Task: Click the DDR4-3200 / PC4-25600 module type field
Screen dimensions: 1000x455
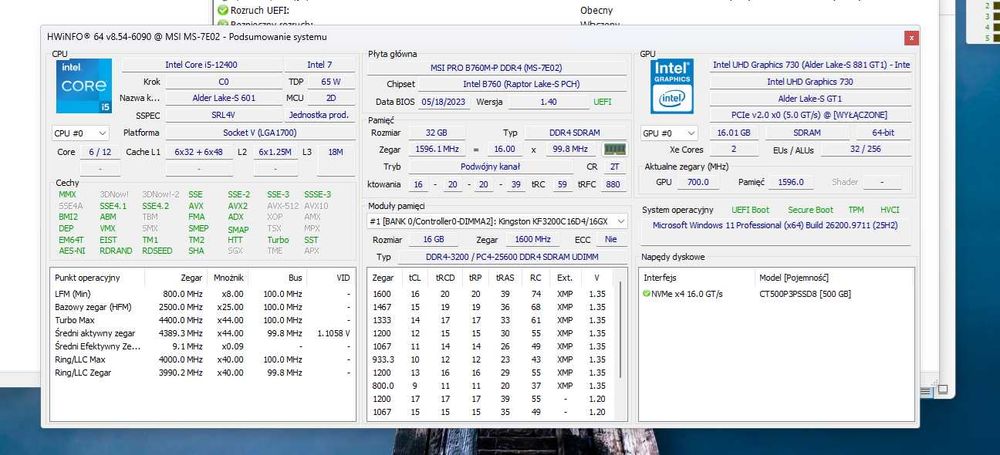Action: 511,257
